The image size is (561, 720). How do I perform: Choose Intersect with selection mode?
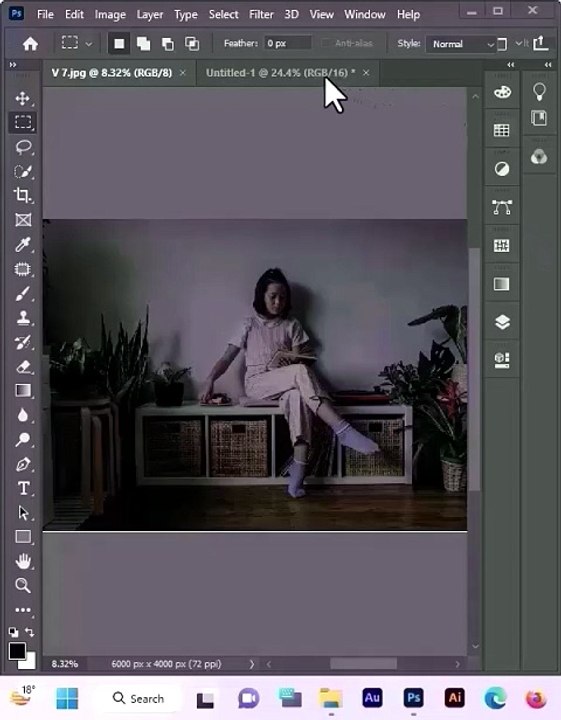coord(192,44)
